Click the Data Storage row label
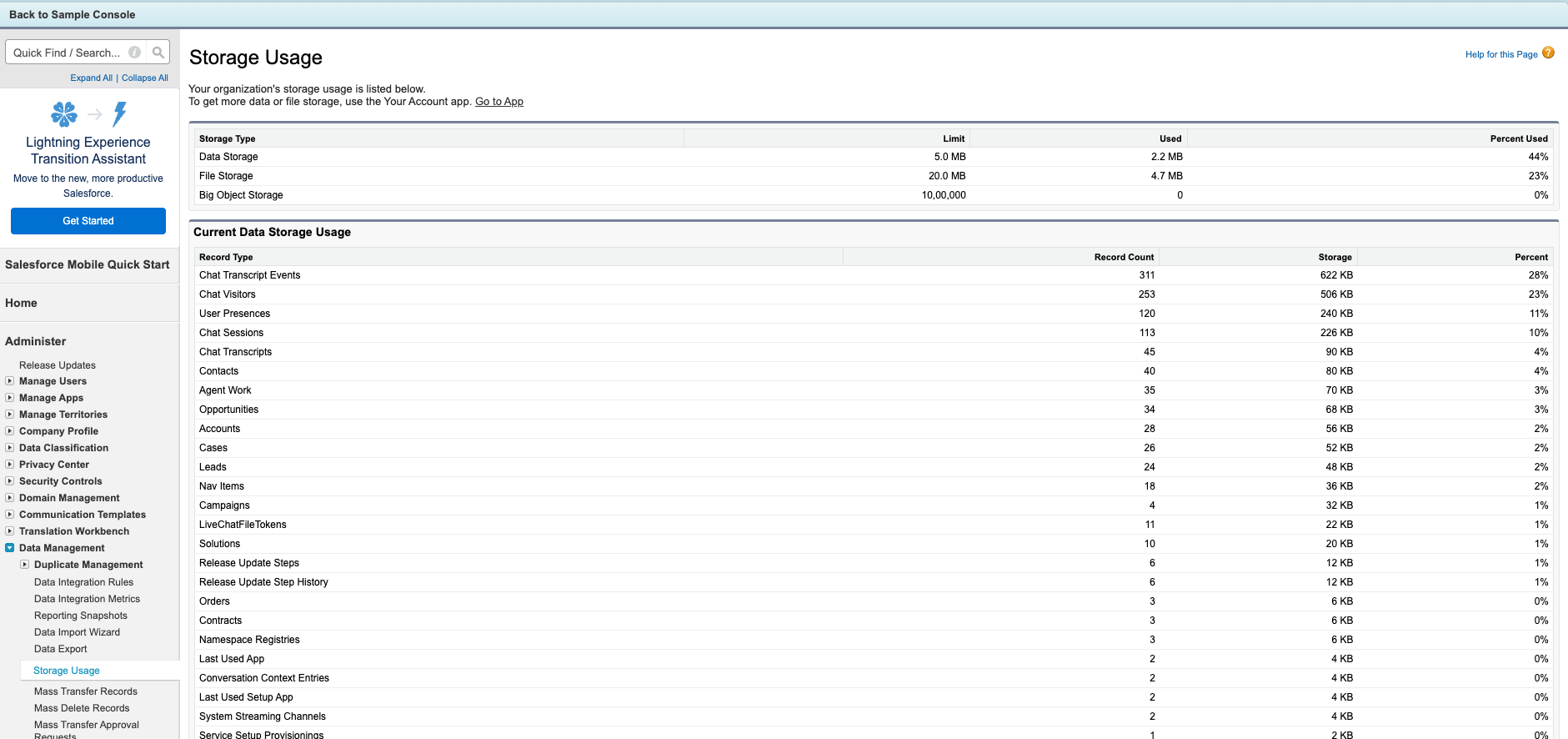This screenshot has height=739, width=1568. tap(228, 157)
